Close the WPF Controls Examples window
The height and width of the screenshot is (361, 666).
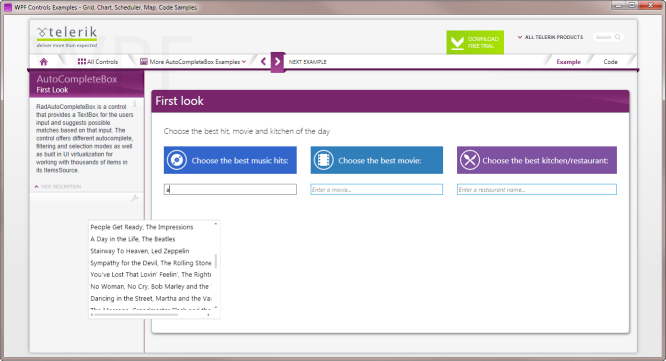tap(650, 5)
